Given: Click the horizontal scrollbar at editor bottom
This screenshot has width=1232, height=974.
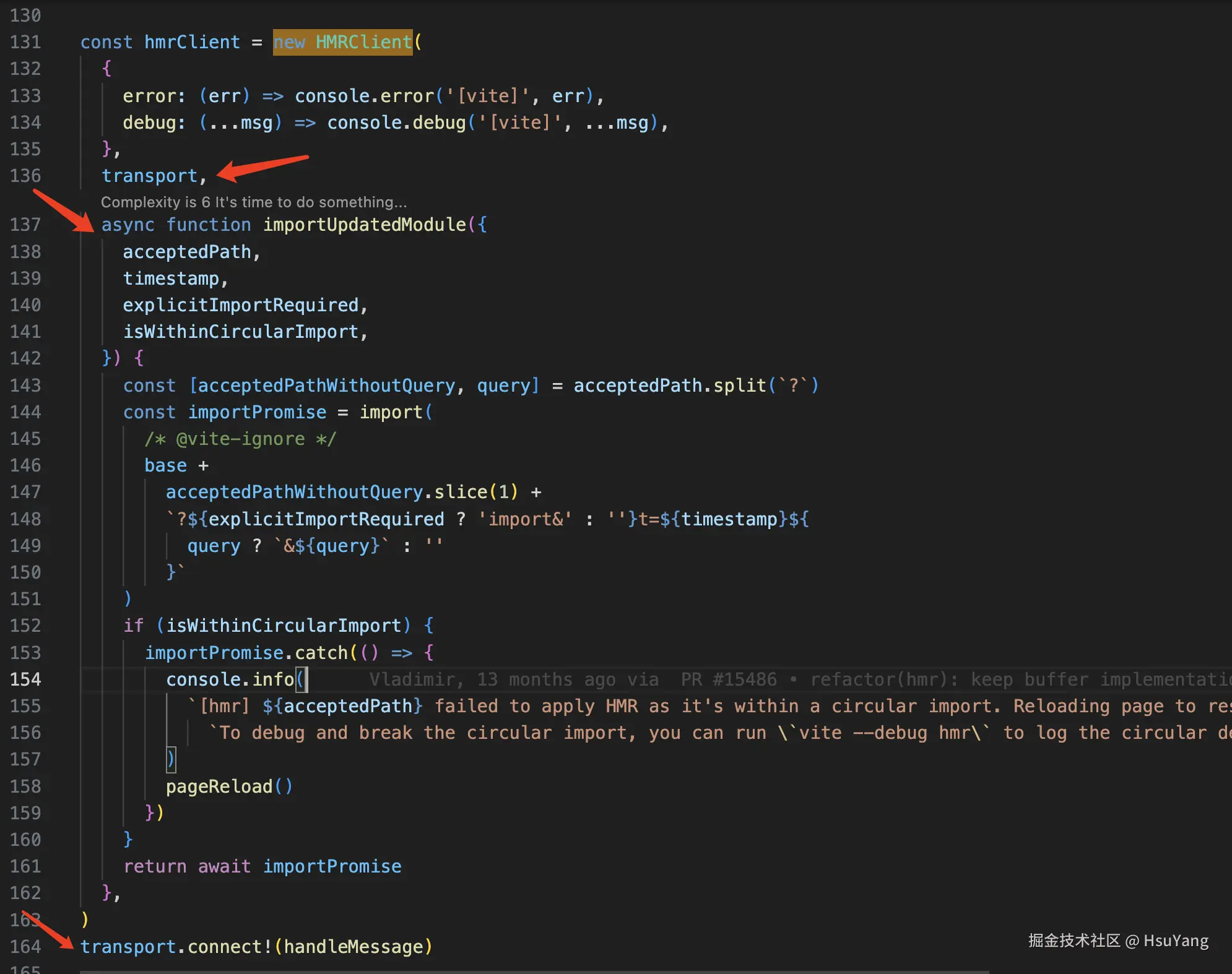Looking at the screenshot, I should tap(532, 972).
